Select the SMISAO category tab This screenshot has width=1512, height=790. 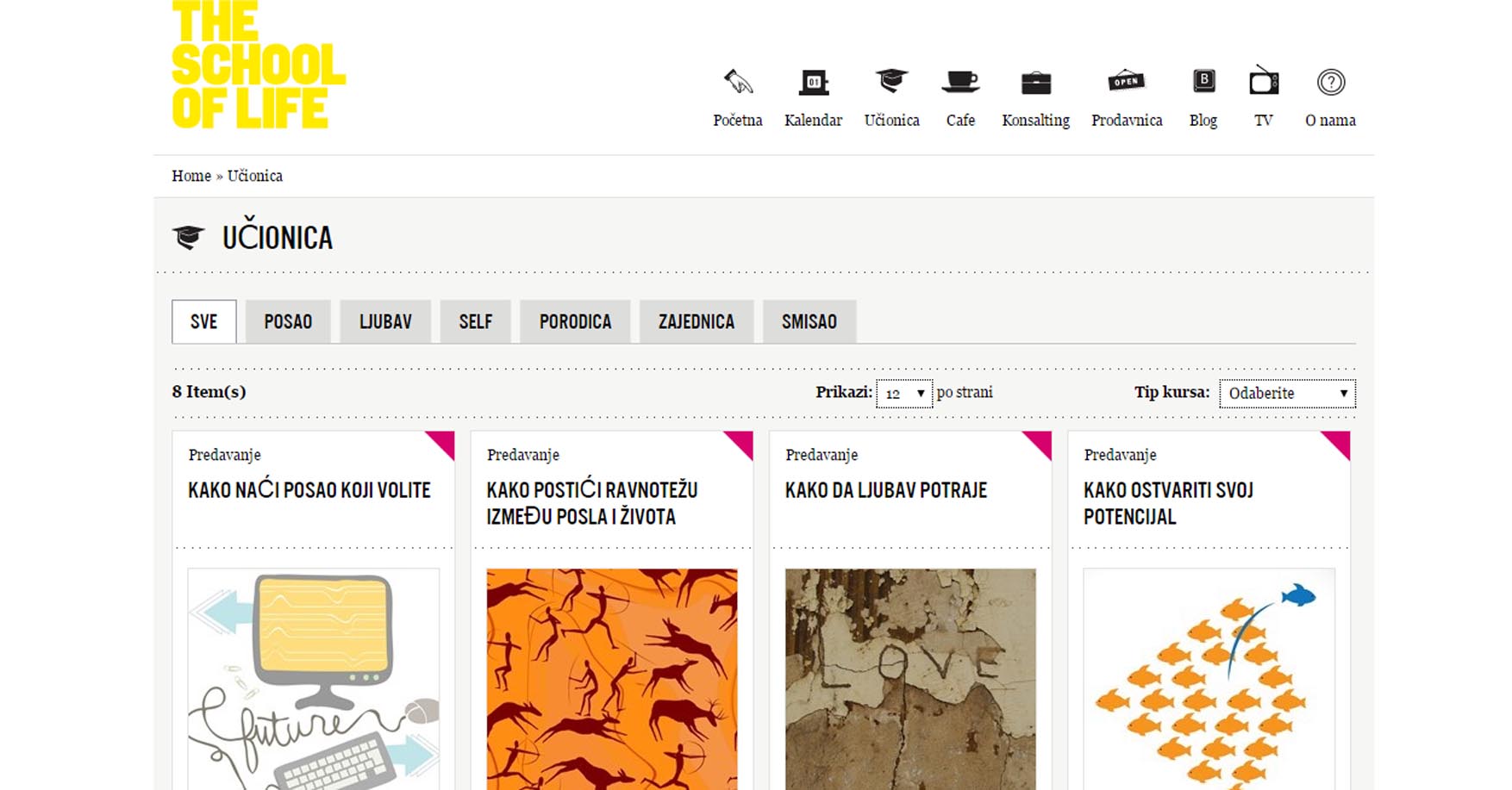click(809, 322)
